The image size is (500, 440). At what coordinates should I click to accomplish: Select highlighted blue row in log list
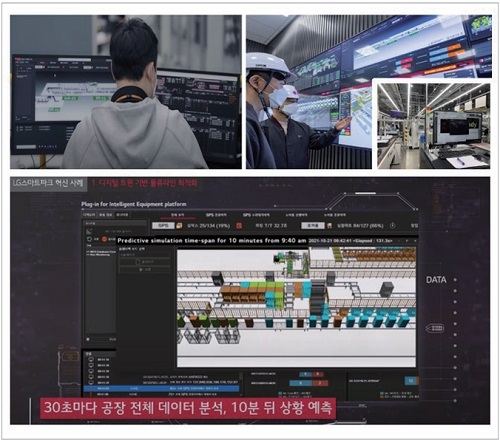coord(162,389)
